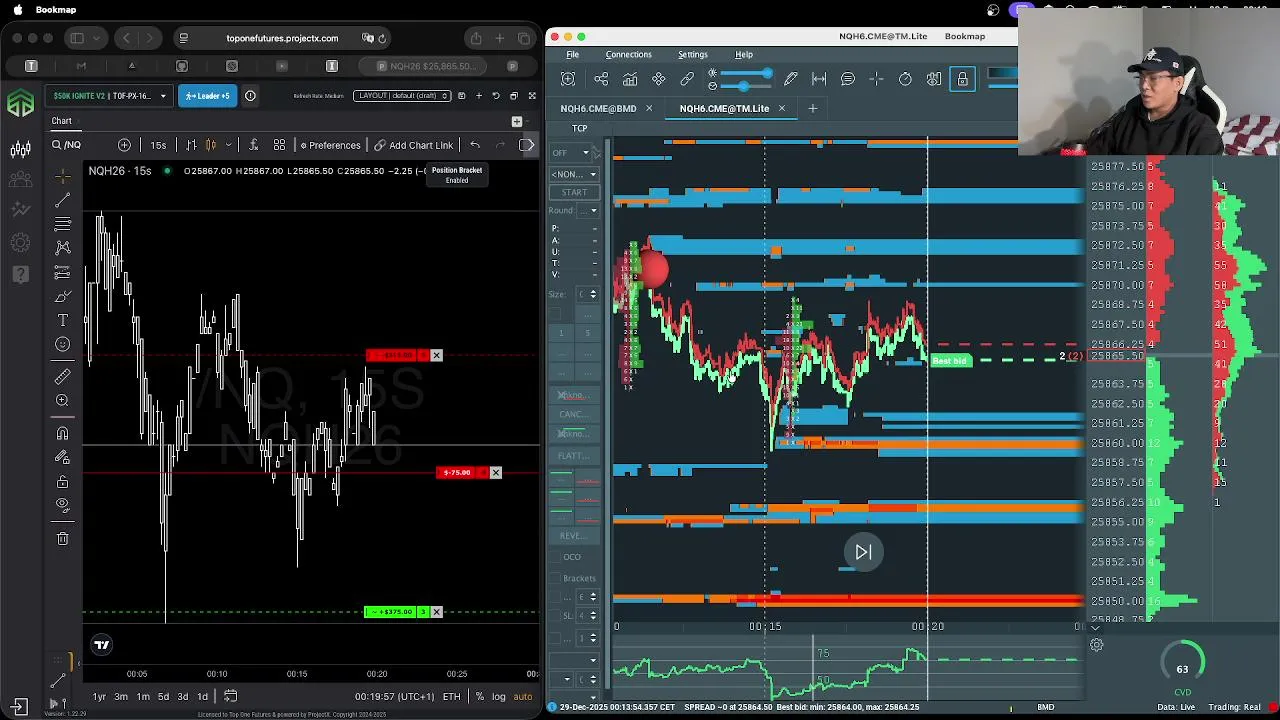
Task: Open CVD widget settings gear
Action: 1096,645
